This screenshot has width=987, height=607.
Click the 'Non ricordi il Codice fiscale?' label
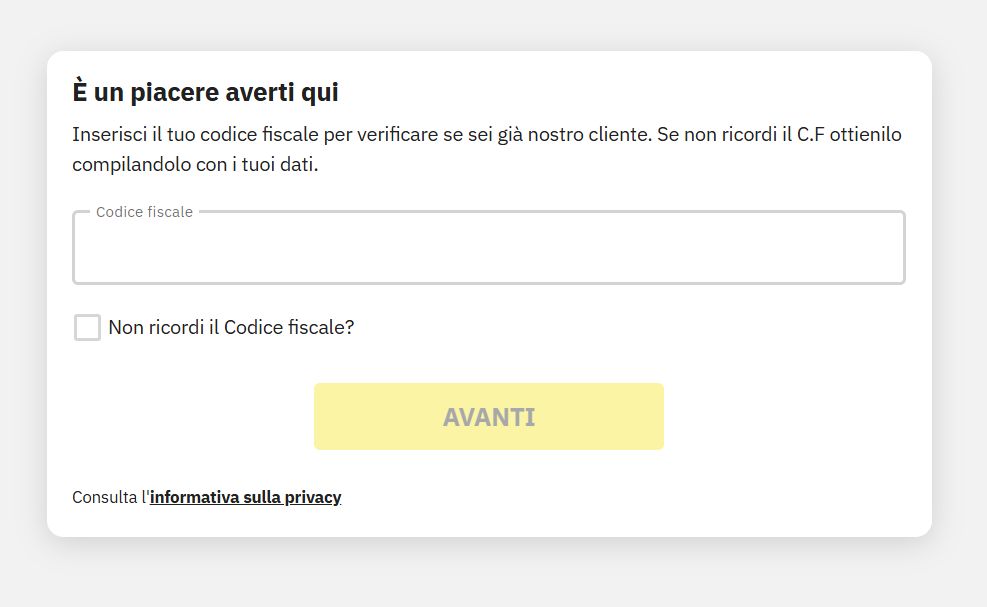coord(231,327)
